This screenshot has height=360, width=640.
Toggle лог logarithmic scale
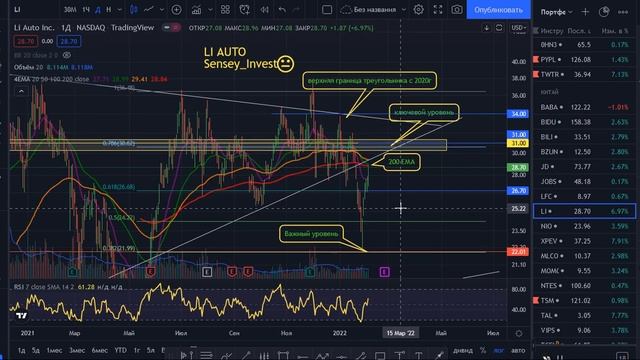[x=498, y=351]
